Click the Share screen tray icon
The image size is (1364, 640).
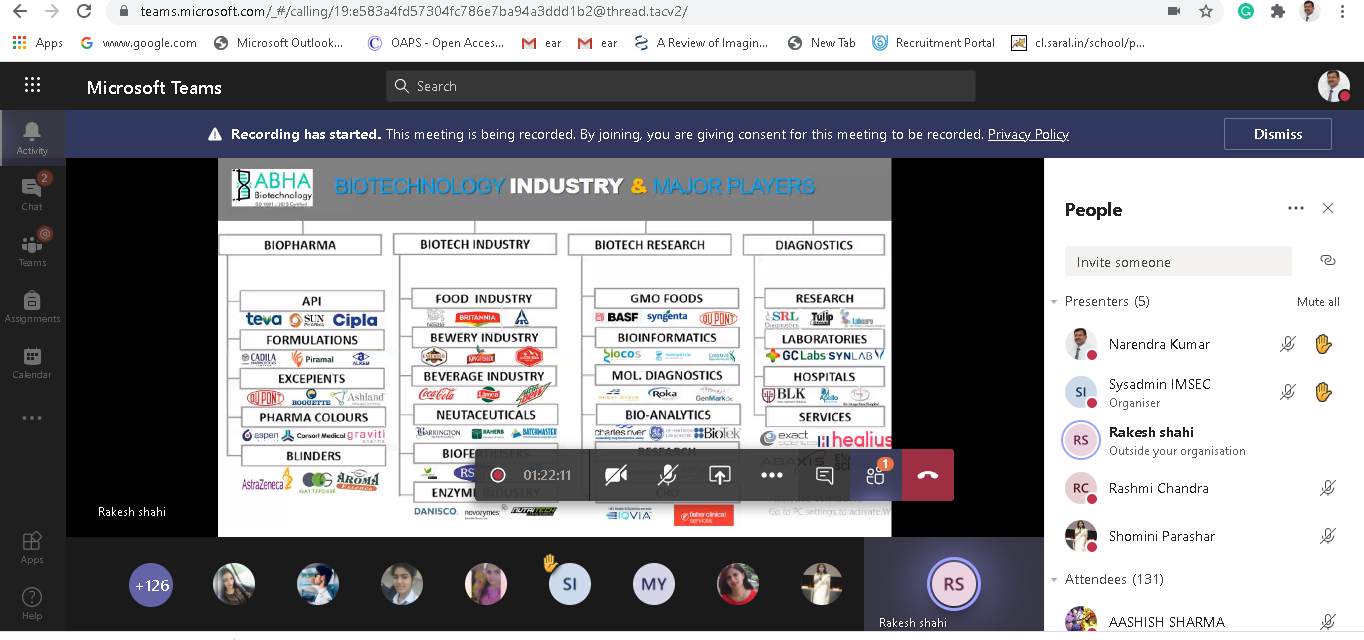tap(720, 475)
